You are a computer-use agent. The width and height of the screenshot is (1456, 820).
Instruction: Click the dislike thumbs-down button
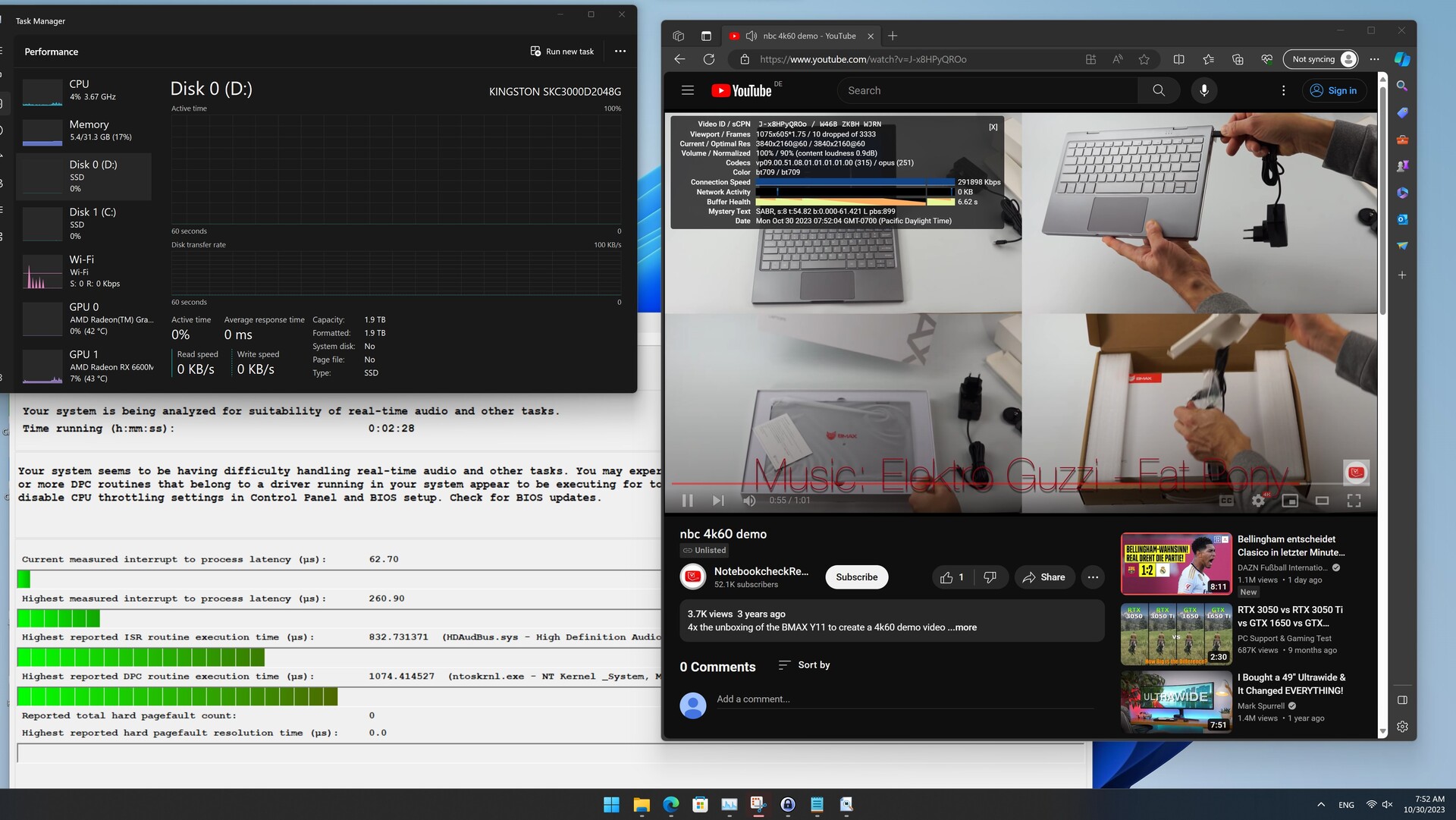pos(990,577)
